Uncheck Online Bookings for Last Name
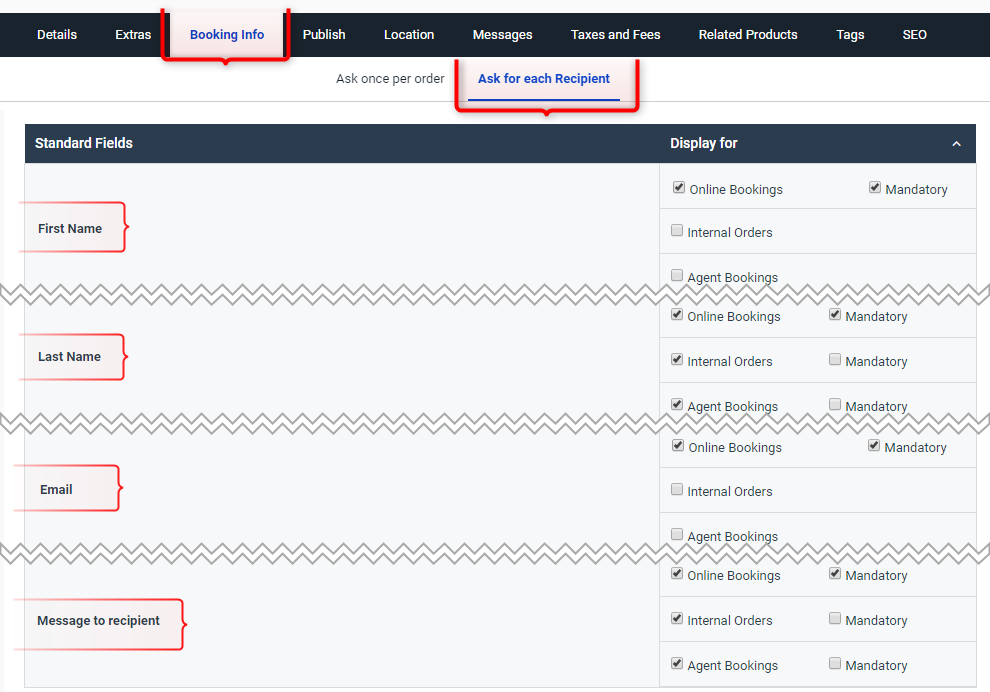990x692 pixels. click(x=677, y=314)
